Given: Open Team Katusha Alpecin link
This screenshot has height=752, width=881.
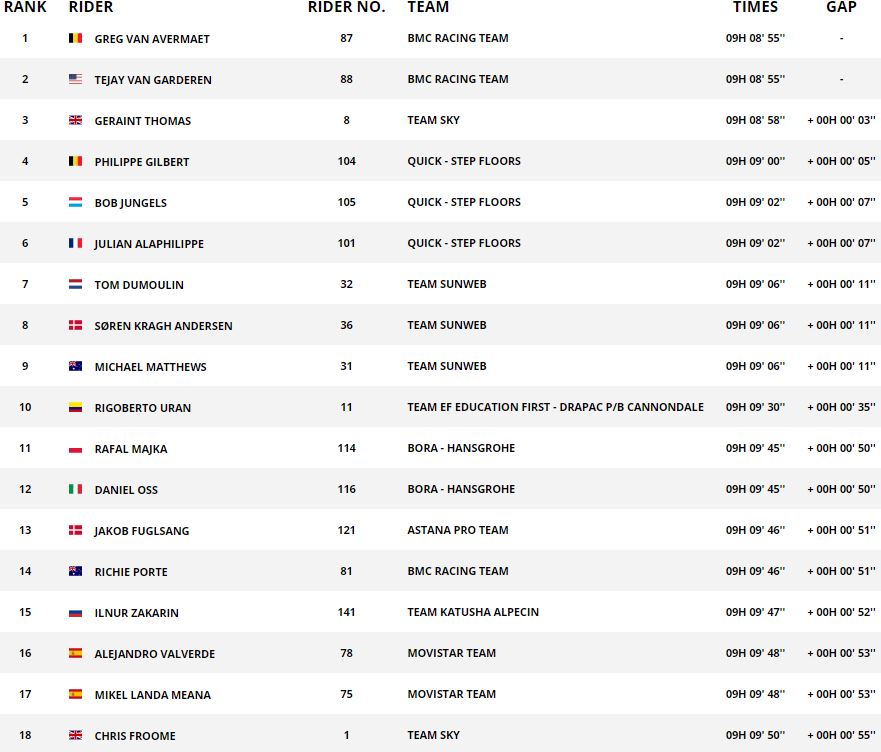Looking at the screenshot, I should click(x=473, y=612).
